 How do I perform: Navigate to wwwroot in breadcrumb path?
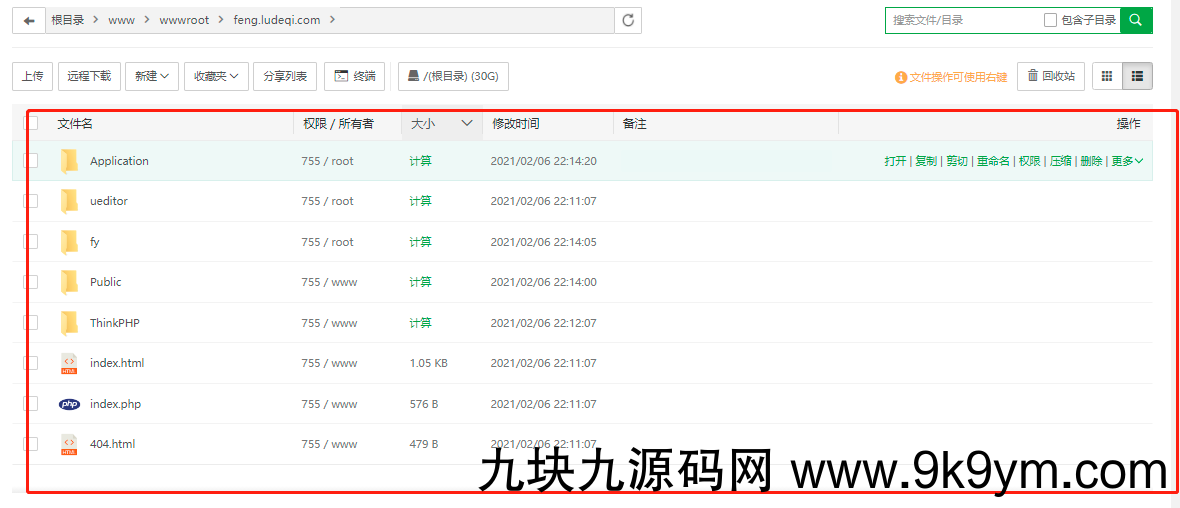184,20
